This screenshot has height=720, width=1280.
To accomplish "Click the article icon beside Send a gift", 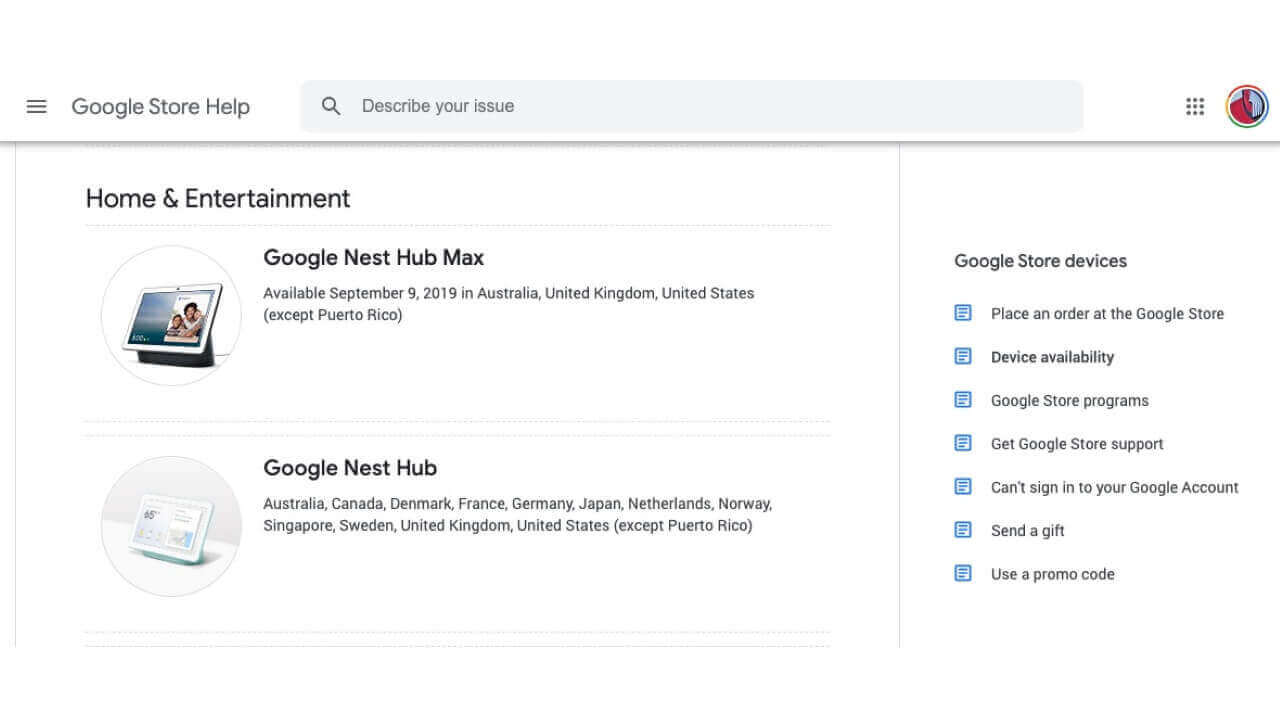I will pos(963,530).
